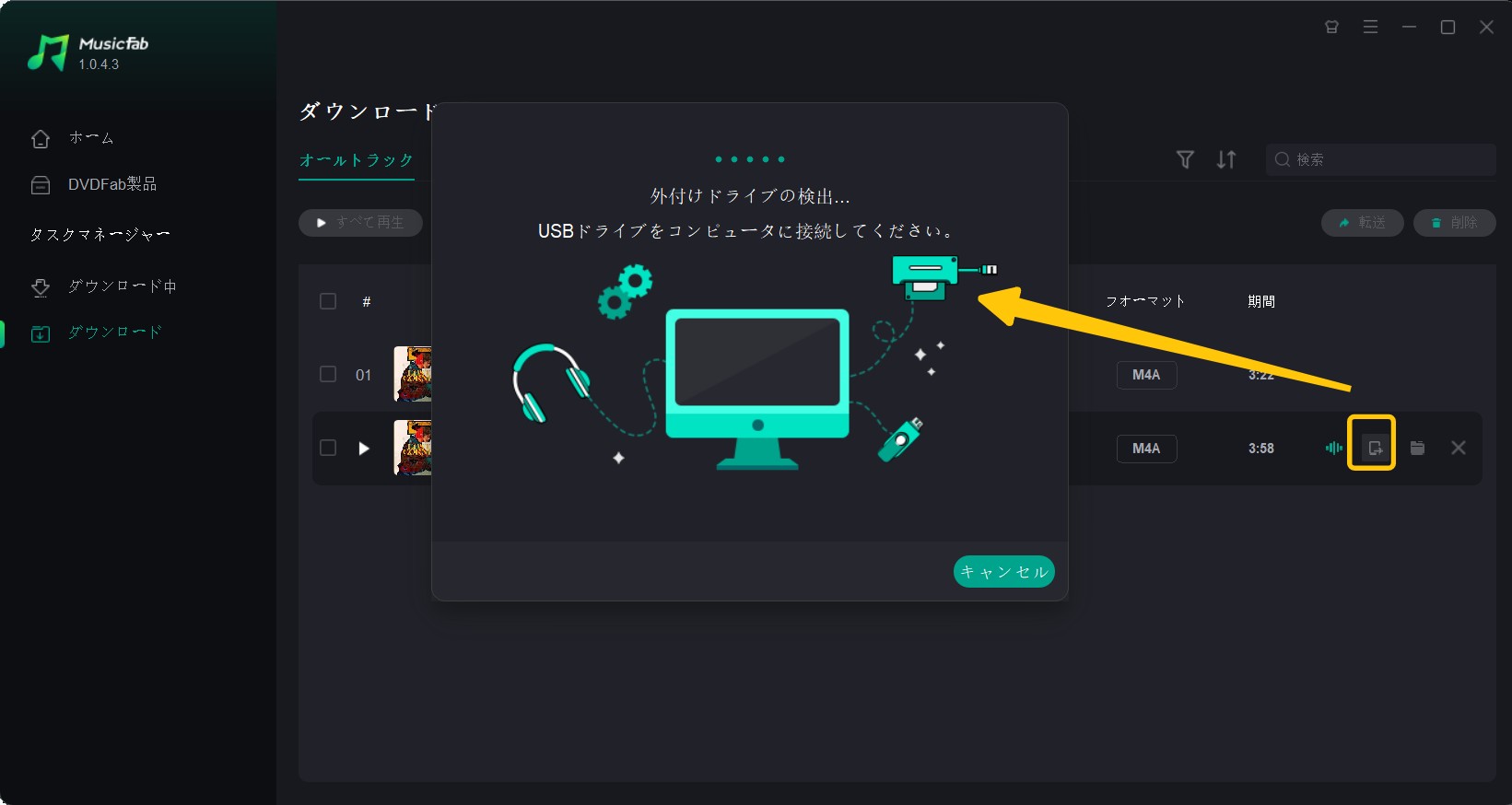Image resolution: width=1512 pixels, height=805 pixels.
Task: Check the checkbox for track 01
Action: [x=328, y=374]
